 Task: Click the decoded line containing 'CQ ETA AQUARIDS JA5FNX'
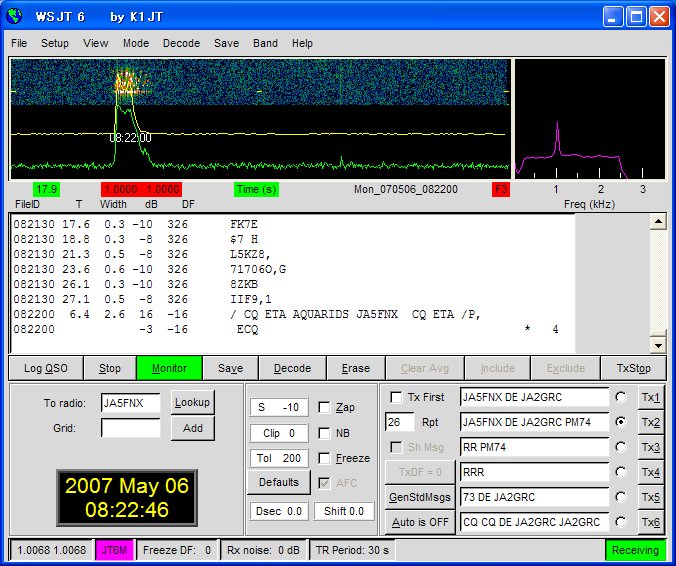click(247, 314)
